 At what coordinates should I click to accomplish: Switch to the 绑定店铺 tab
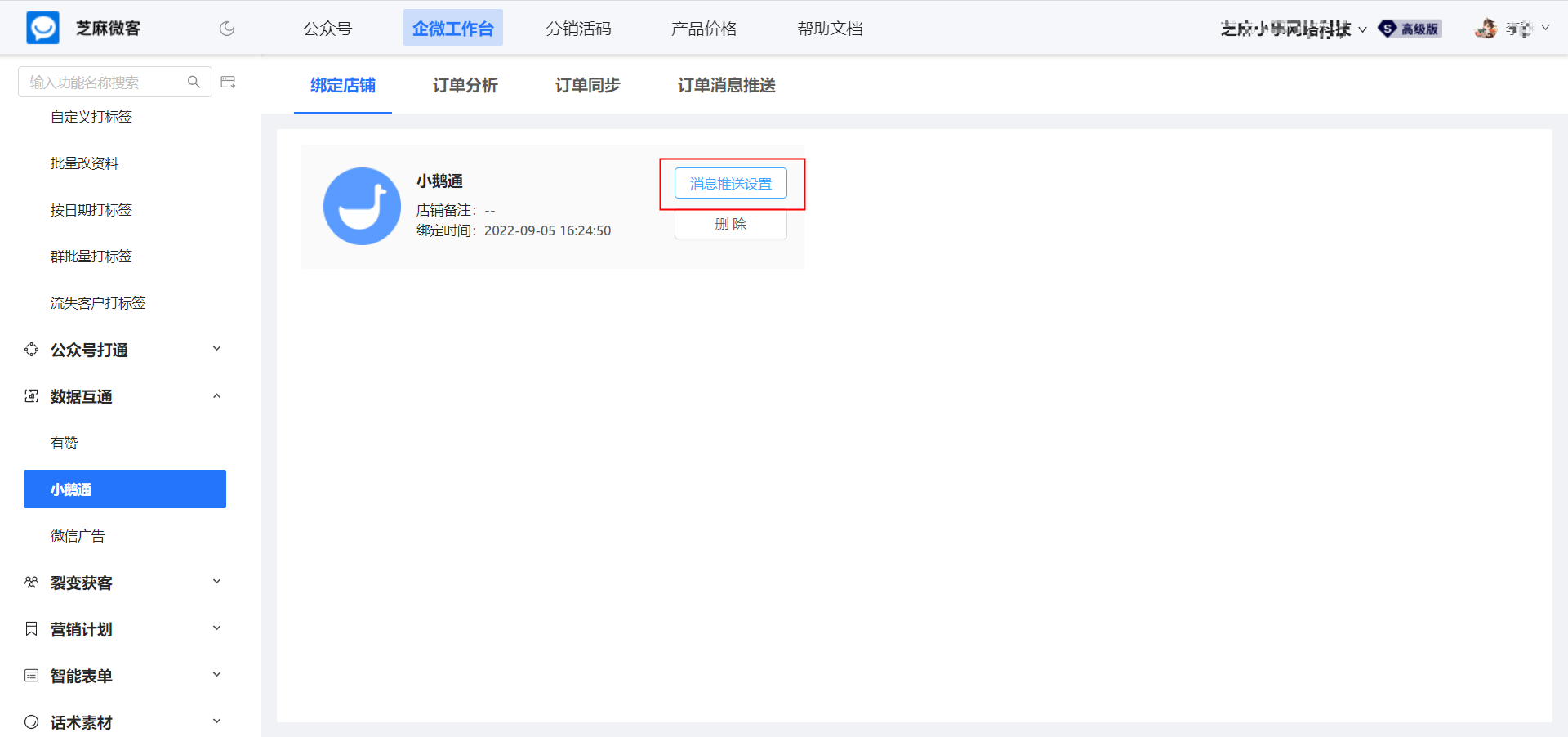pos(343,85)
